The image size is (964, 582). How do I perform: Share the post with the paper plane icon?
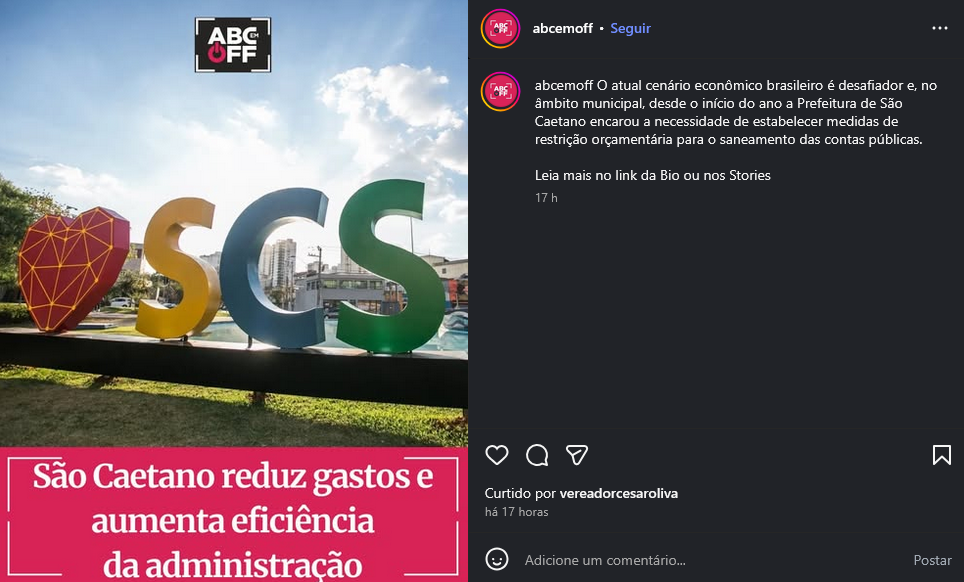(x=577, y=455)
